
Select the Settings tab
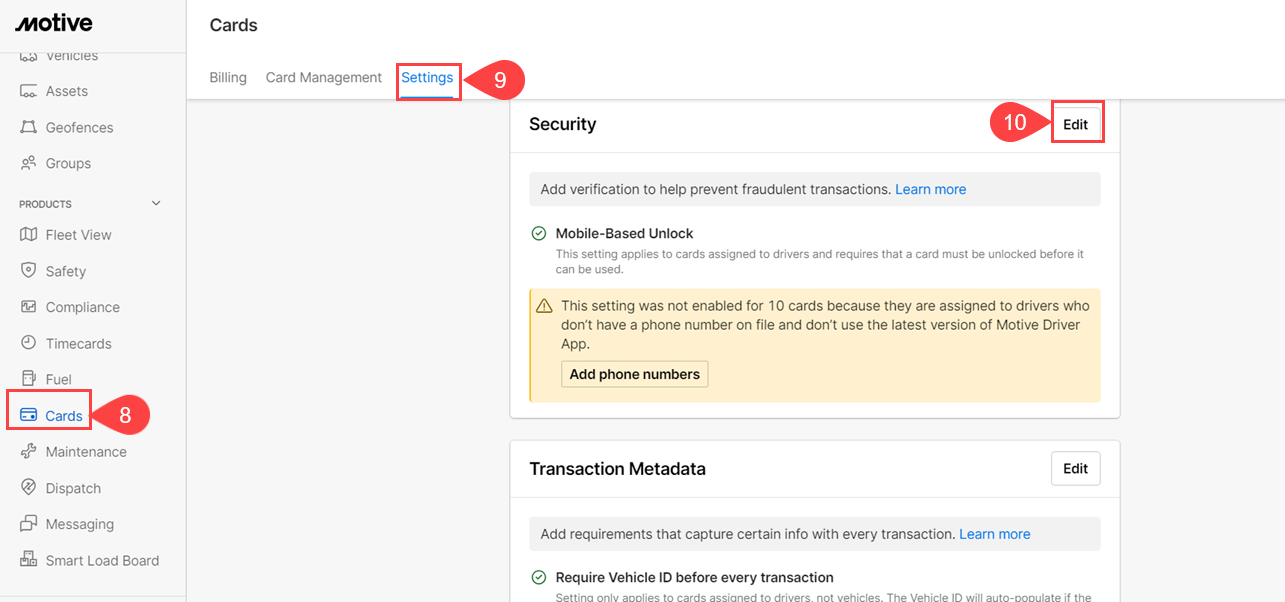click(x=427, y=78)
